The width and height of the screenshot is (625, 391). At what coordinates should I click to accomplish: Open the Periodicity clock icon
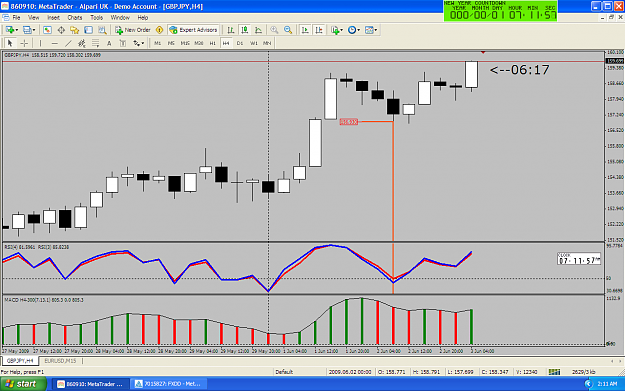click(352, 30)
